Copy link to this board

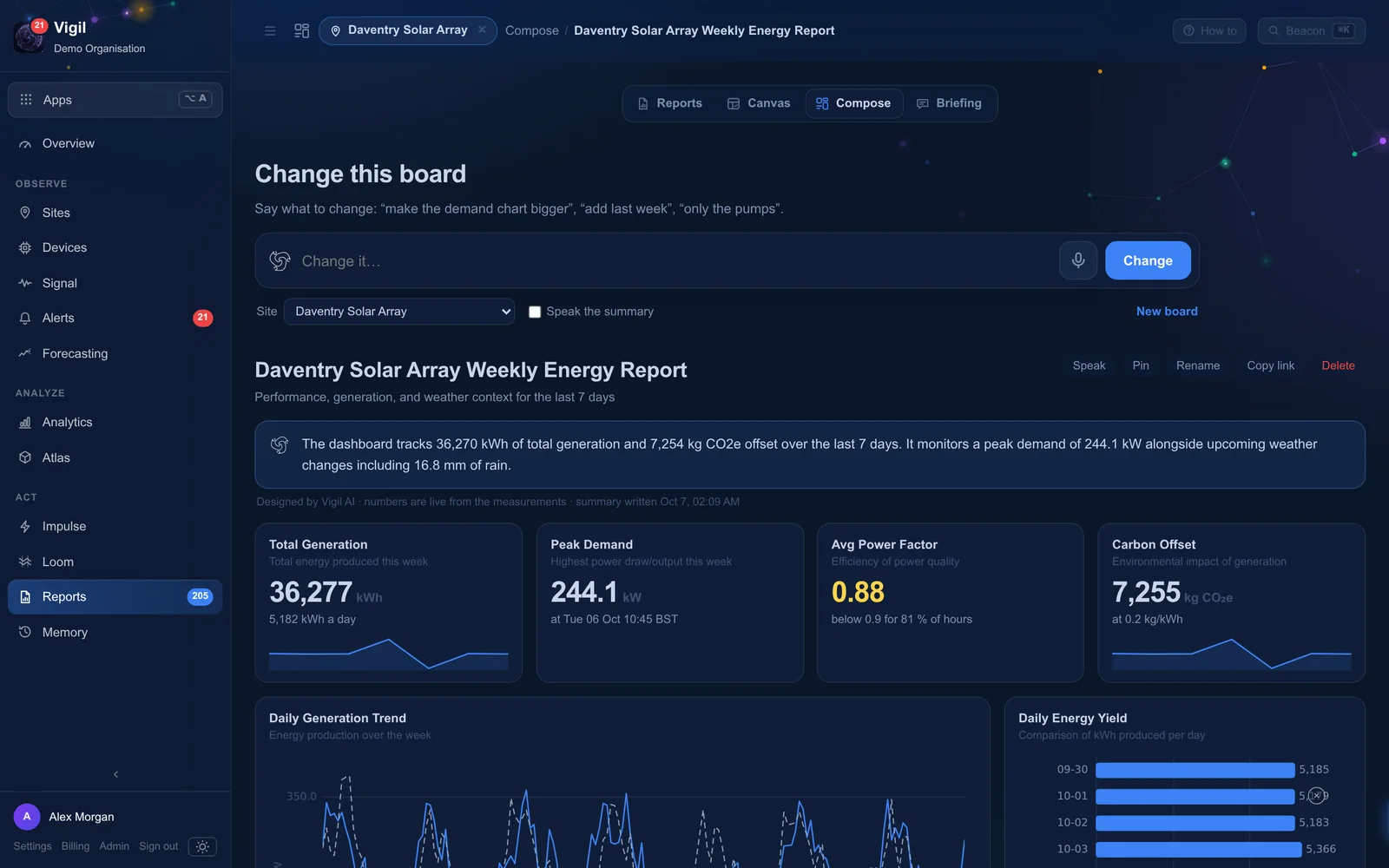click(1271, 365)
